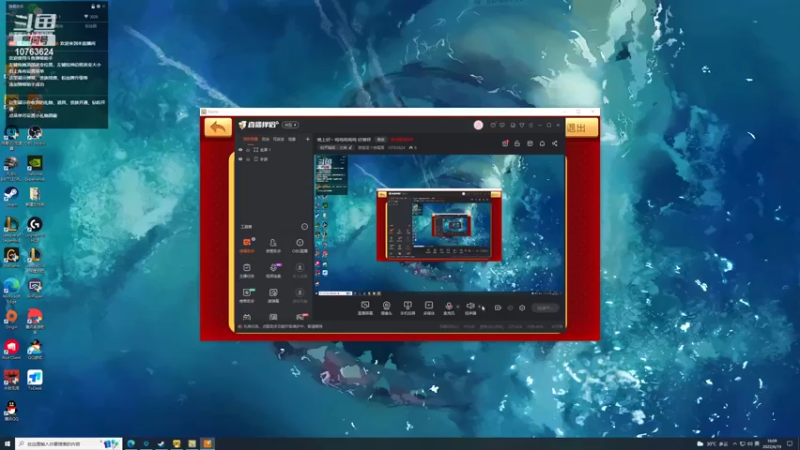This screenshot has height=450, width=800.
Task: Click the nested preview thumbnail in the stream canvas
Action: point(439,224)
